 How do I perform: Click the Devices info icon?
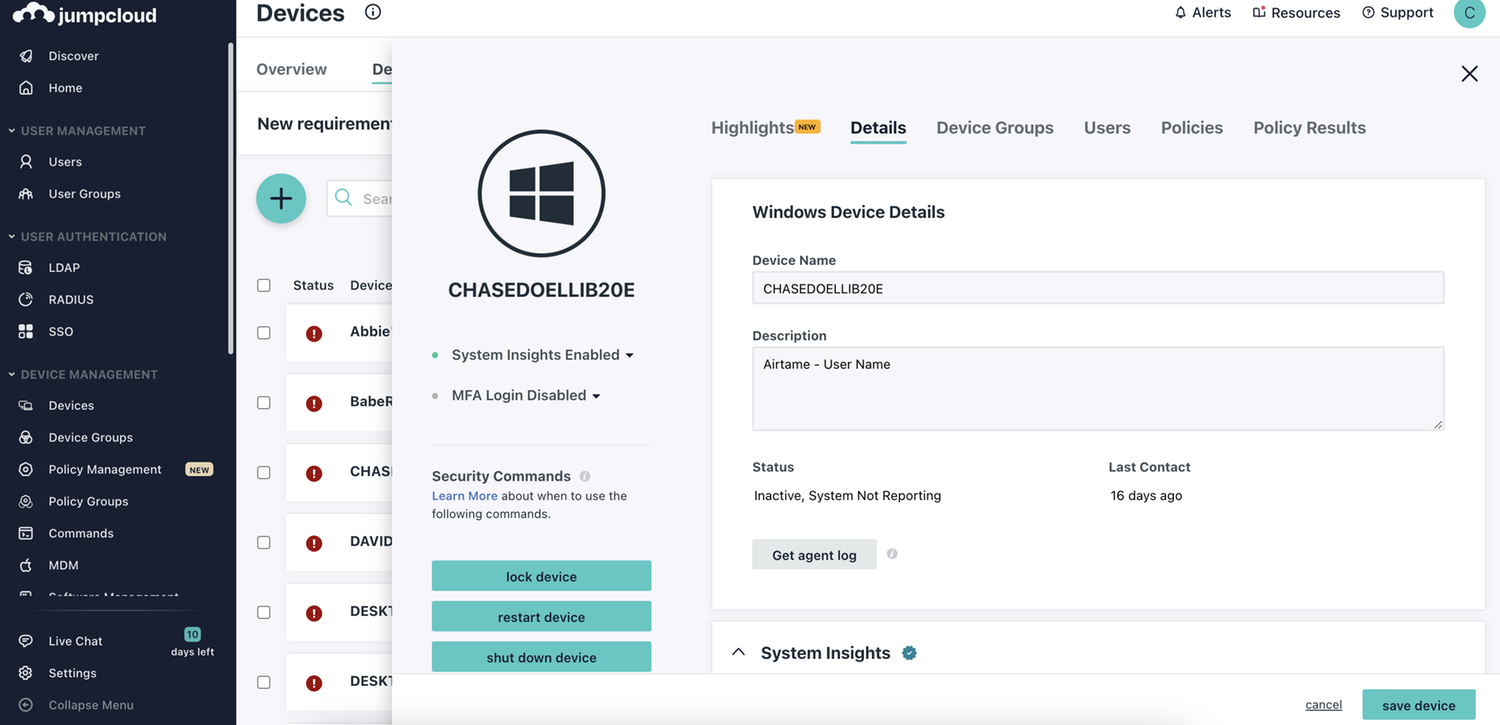point(373,12)
